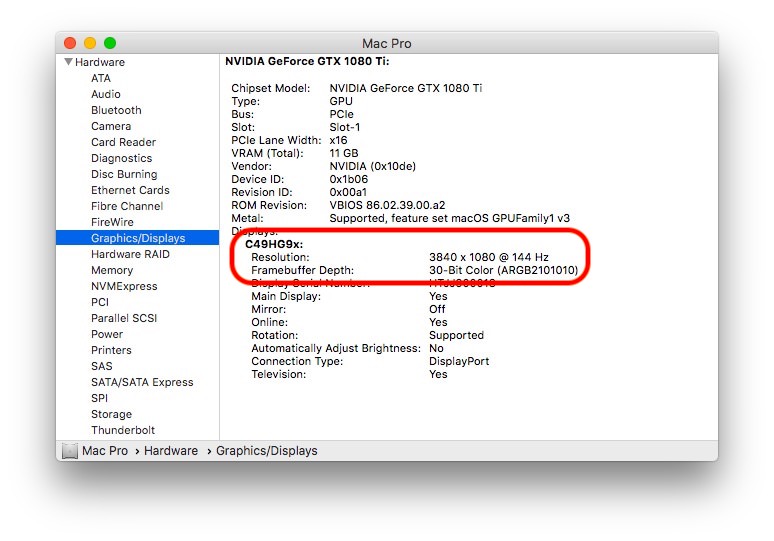Click the PCIe Lane Width value x16
Viewport: 774px width, 541px height.
338,140
